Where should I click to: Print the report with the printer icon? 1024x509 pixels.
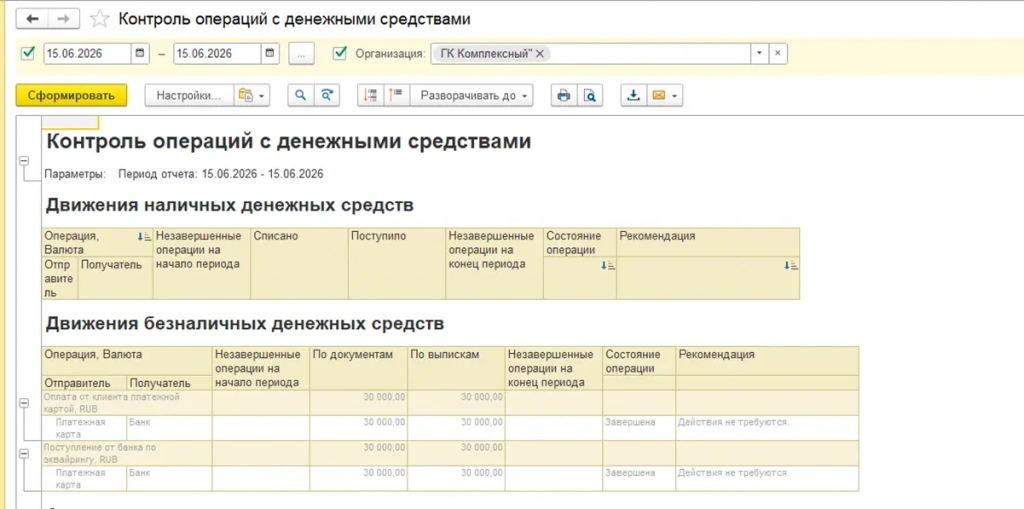coord(564,95)
